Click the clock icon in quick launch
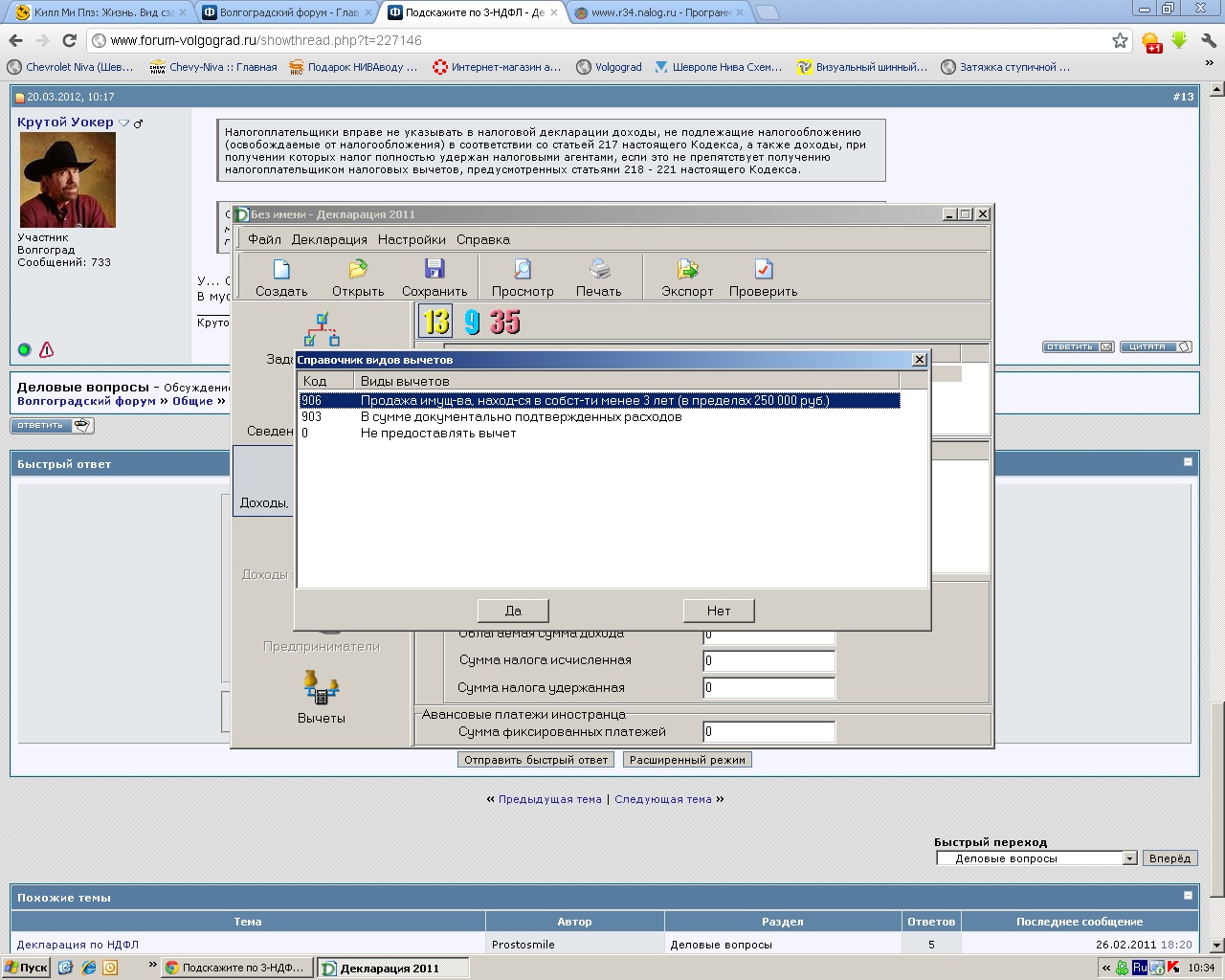The height and width of the screenshot is (980, 1225). 110,968
